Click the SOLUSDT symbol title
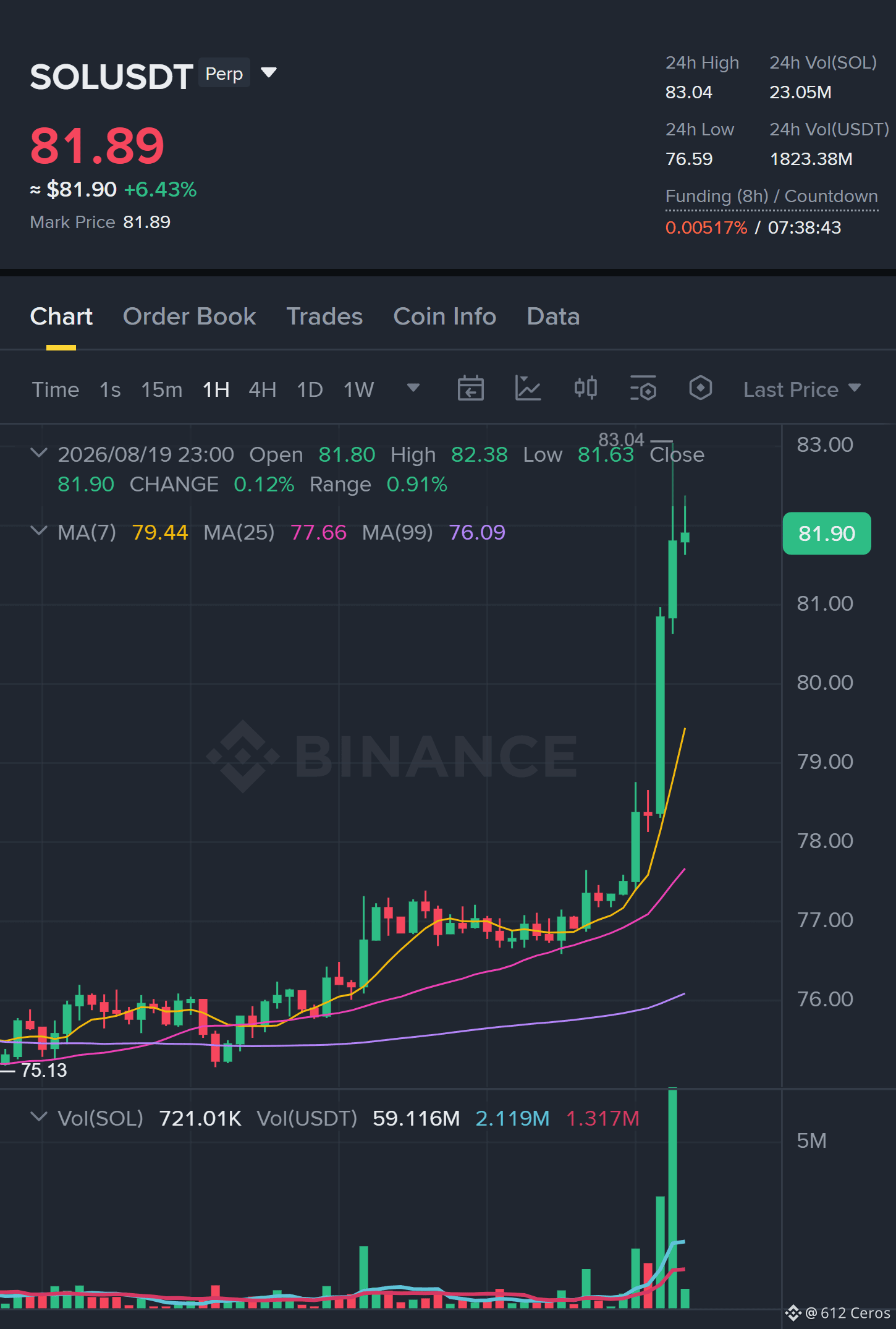896x1329 pixels. (x=112, y=77)
